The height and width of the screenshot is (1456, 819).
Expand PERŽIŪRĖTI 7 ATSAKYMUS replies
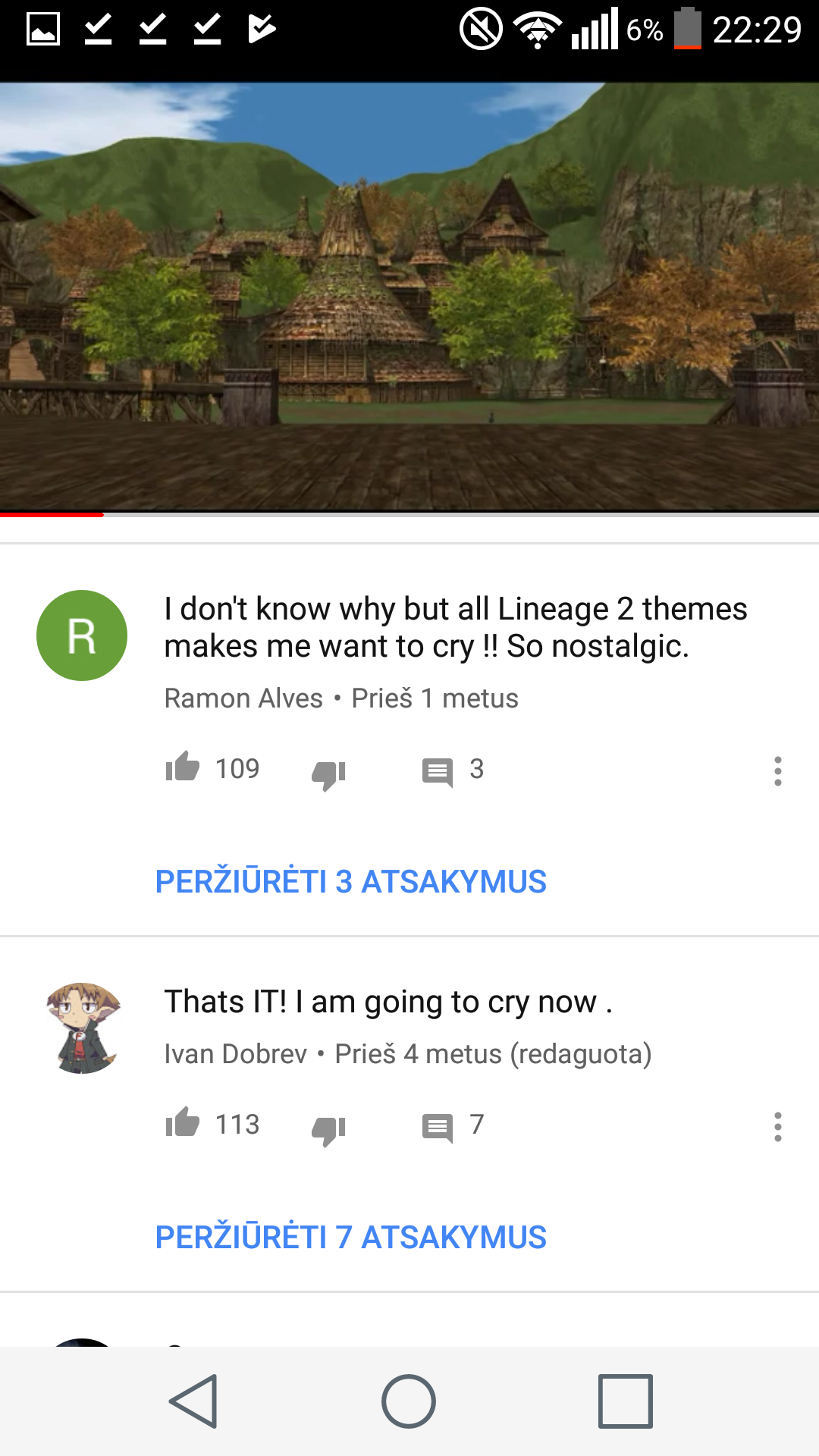[x=351, y=1237]
